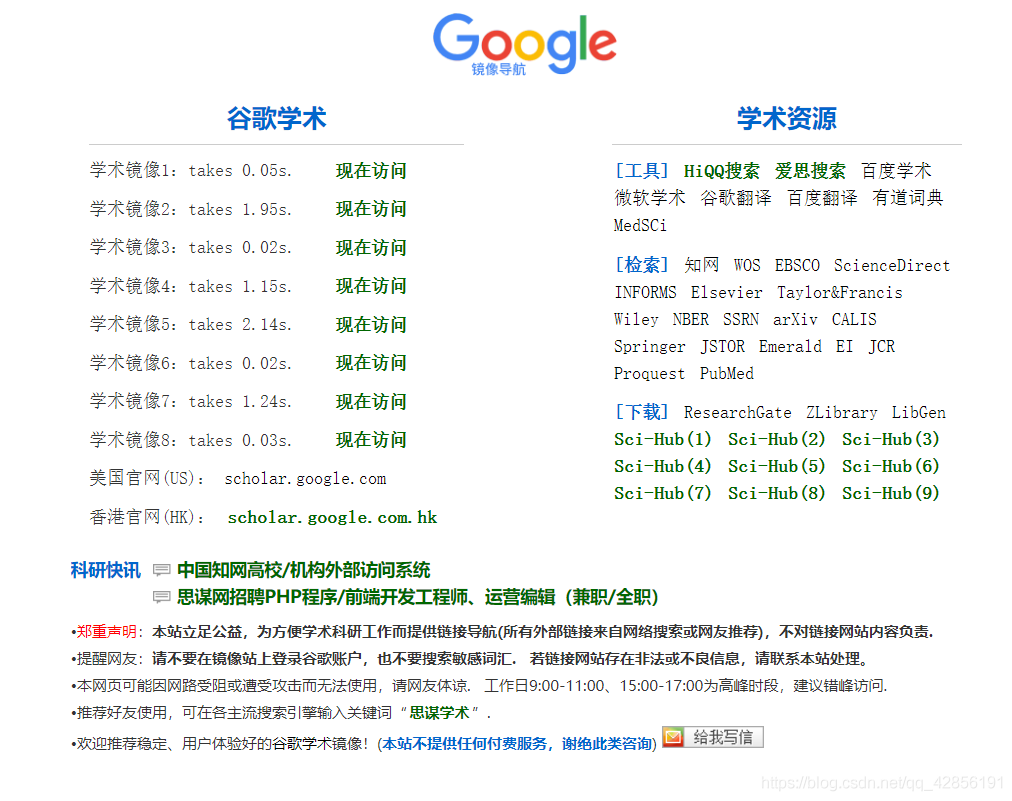Open Sci-Hub(7) mirror

(x=663, y=494)
